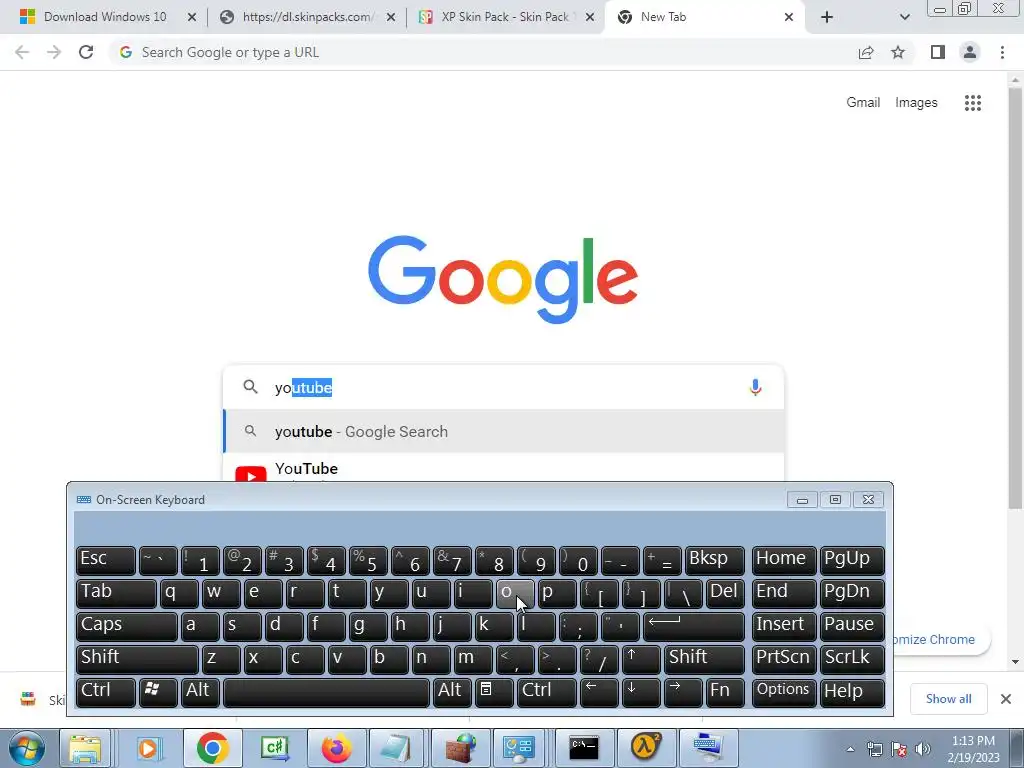The image size is (1024, 768).
Task: Click the keyboard Help key
Action: tap(852, 692)
